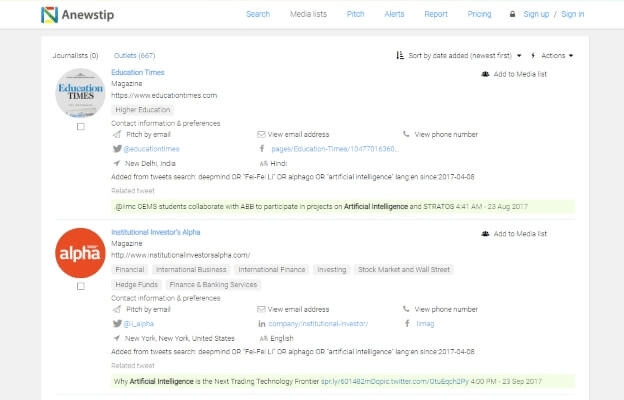624x400 pixels.
Task: Open Report in top navigation
Action: 436,14
